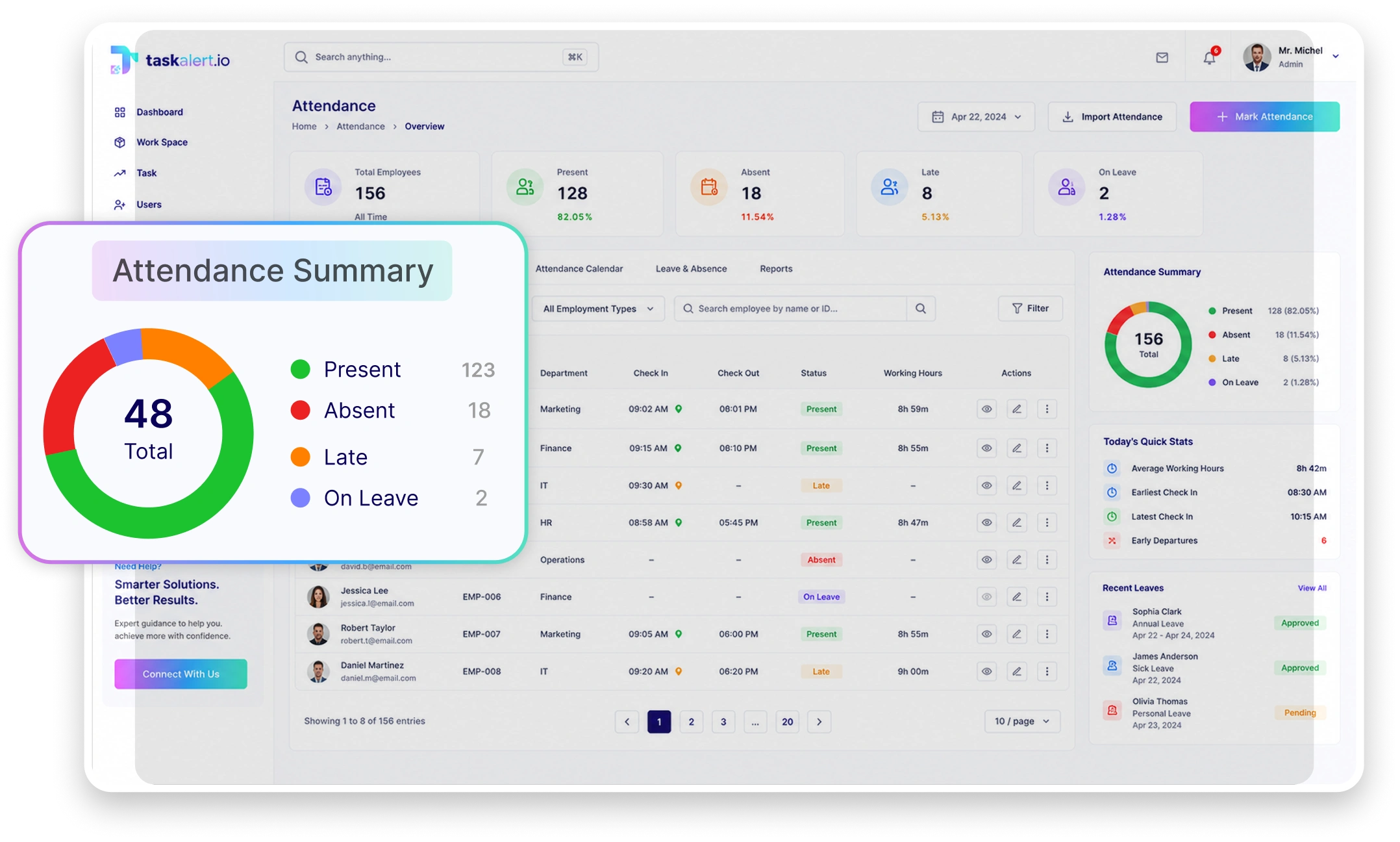1400x842 pixels.
Task: Open more actions for Finance 09:15 AM row
Action: point(1047,448)
